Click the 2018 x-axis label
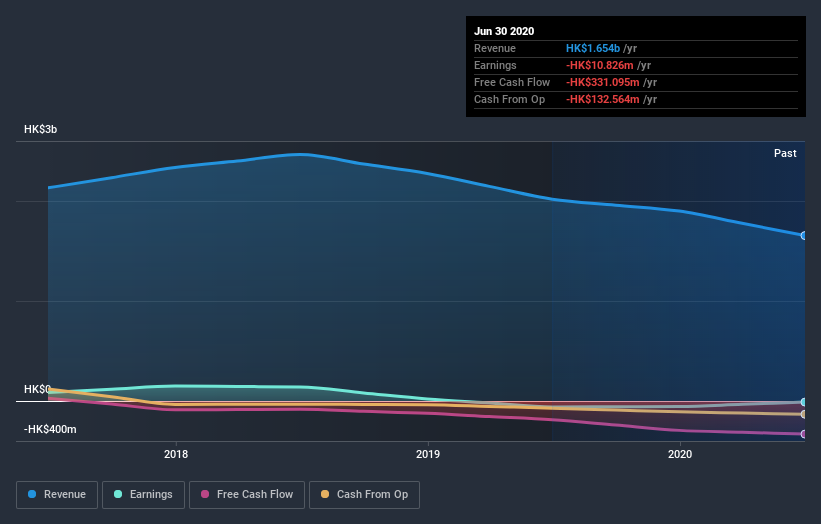 click(x=176, y=454)
